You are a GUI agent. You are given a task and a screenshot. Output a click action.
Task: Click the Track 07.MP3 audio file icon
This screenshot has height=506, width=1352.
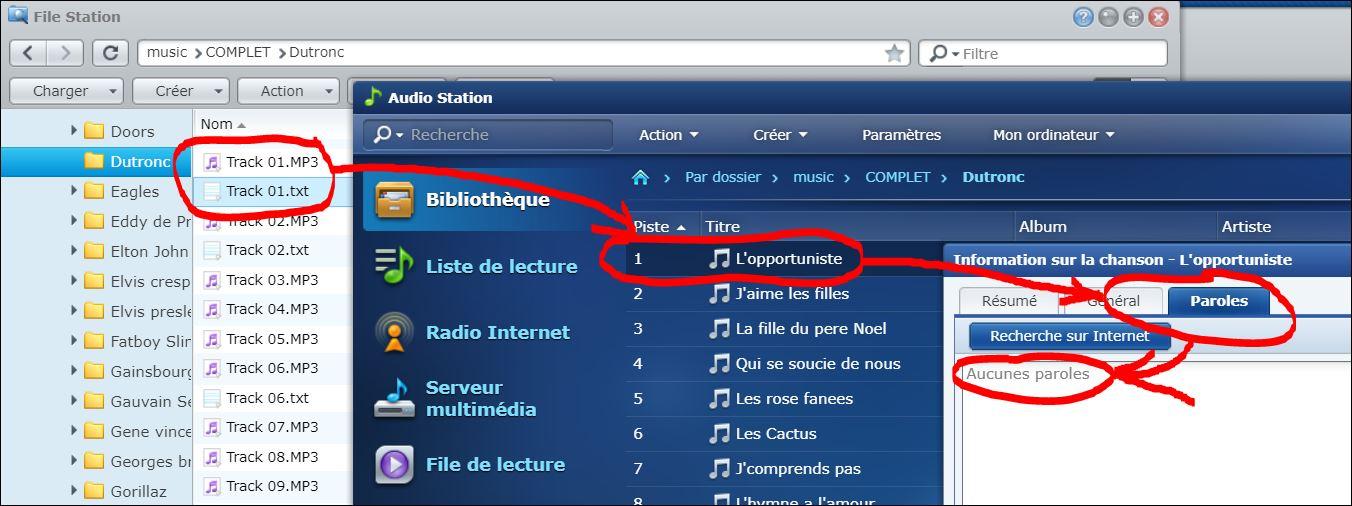click(211, 427)
